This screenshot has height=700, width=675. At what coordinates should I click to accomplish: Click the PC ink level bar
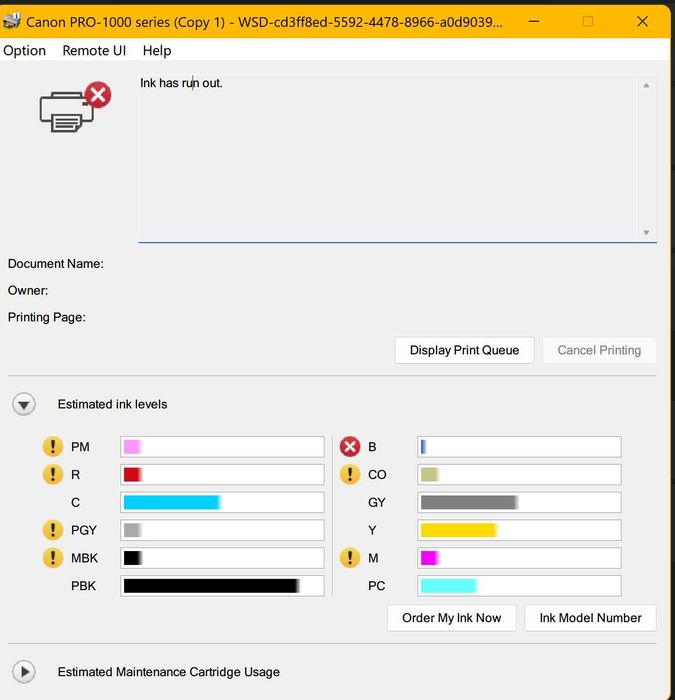(x=519, y=586)
